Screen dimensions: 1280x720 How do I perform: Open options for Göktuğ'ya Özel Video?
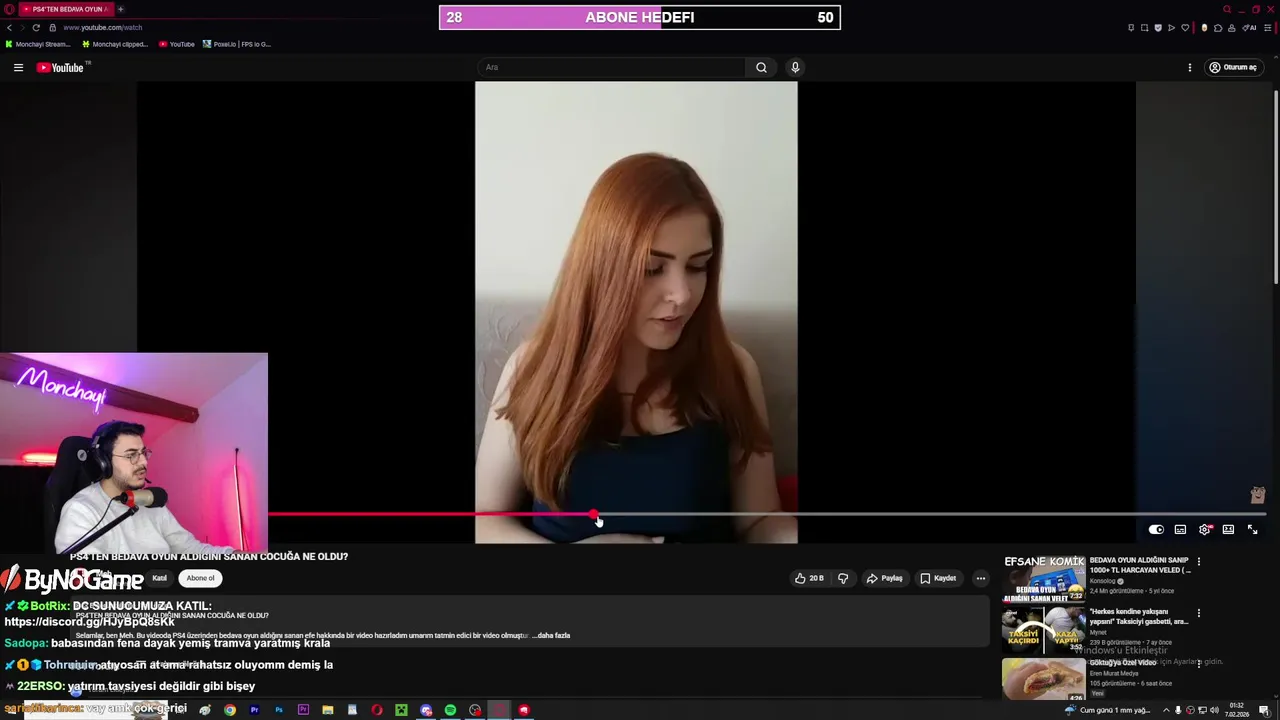(1198, 664)
